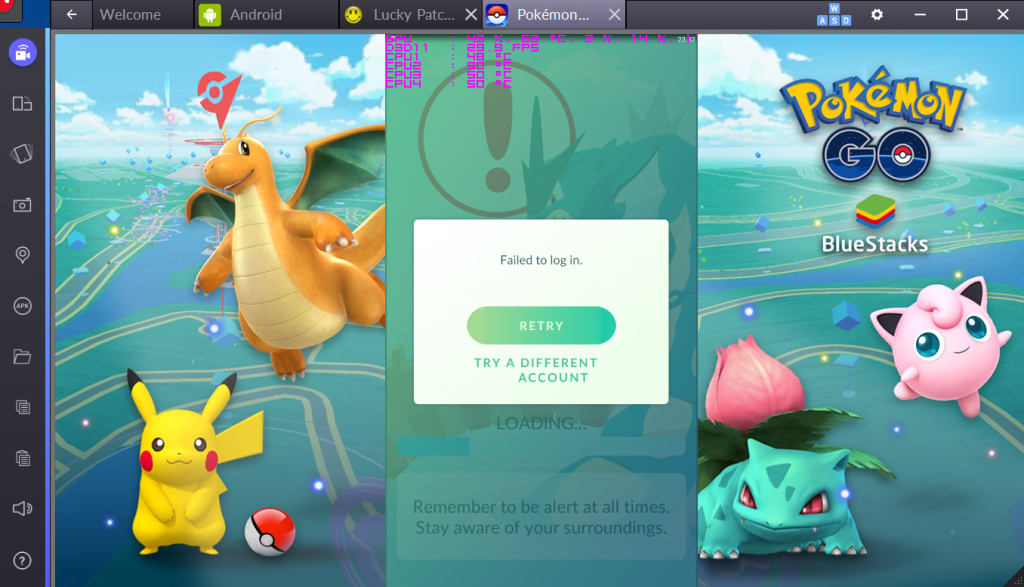1024x587 pixels.
Task: Open help via the question mark icon
Action: click(22, 560)
